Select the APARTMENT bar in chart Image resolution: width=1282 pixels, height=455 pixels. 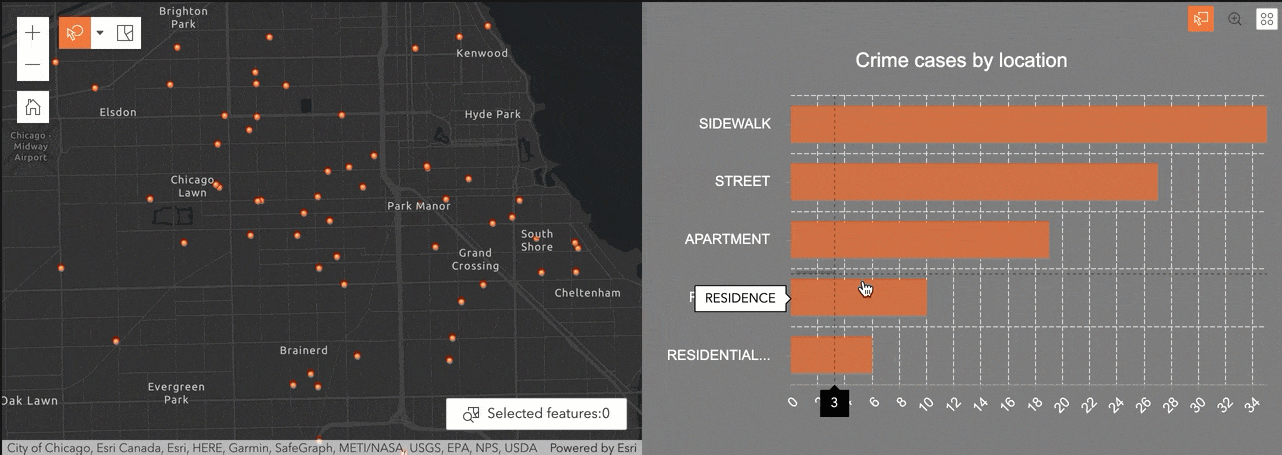tap(920, 240)
